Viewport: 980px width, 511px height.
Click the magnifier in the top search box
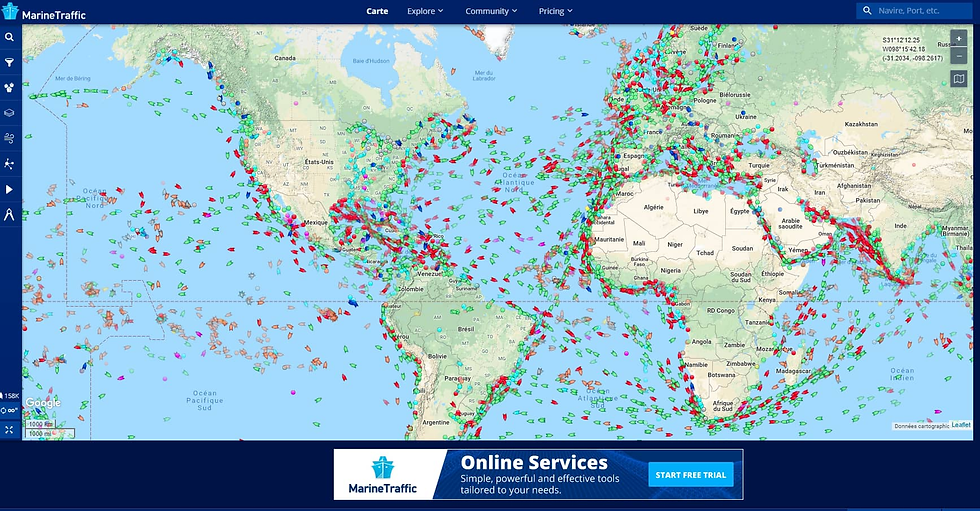point(867,11)
